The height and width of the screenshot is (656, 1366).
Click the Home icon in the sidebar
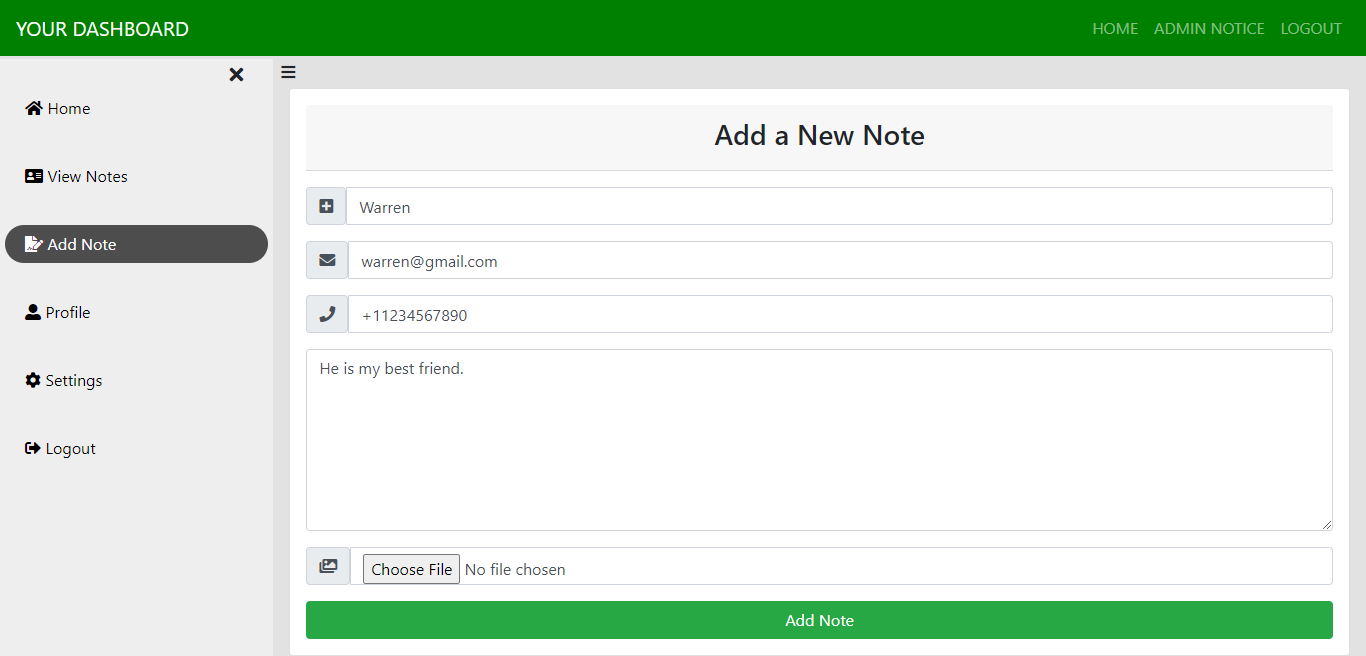coord(32,107)
